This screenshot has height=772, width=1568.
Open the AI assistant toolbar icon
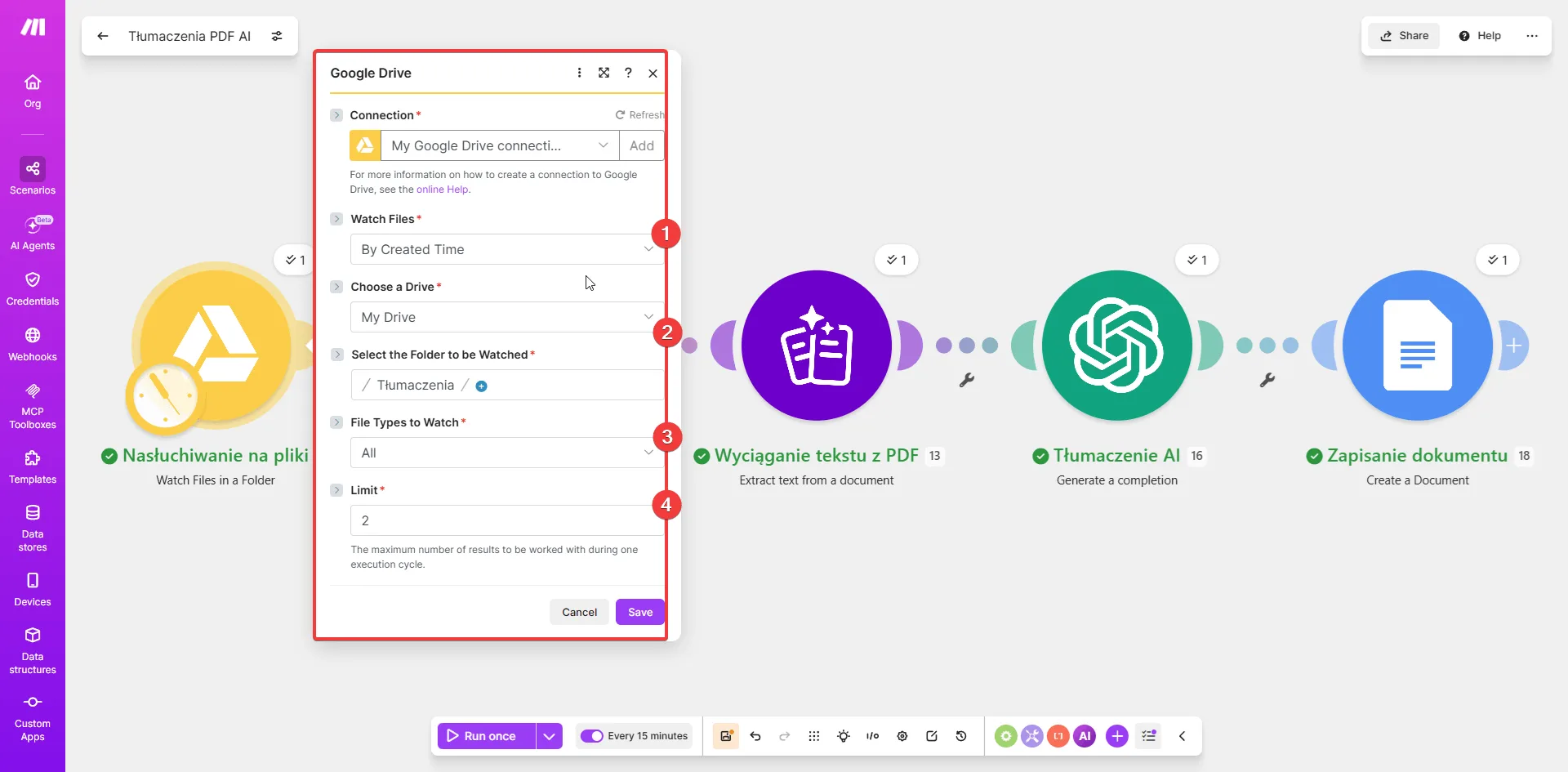point(1085,736)
